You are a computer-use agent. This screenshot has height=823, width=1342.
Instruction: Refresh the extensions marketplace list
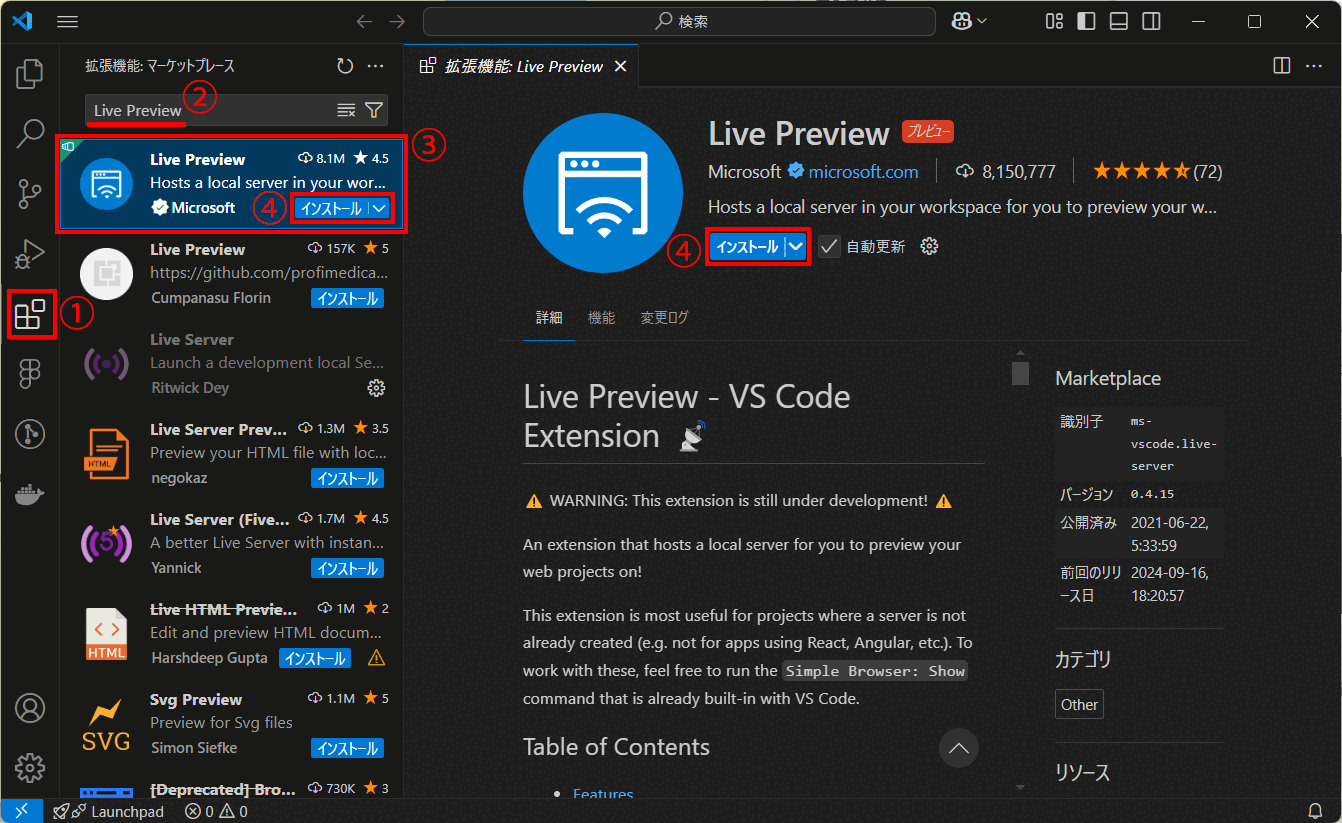[x=345, y=66]
